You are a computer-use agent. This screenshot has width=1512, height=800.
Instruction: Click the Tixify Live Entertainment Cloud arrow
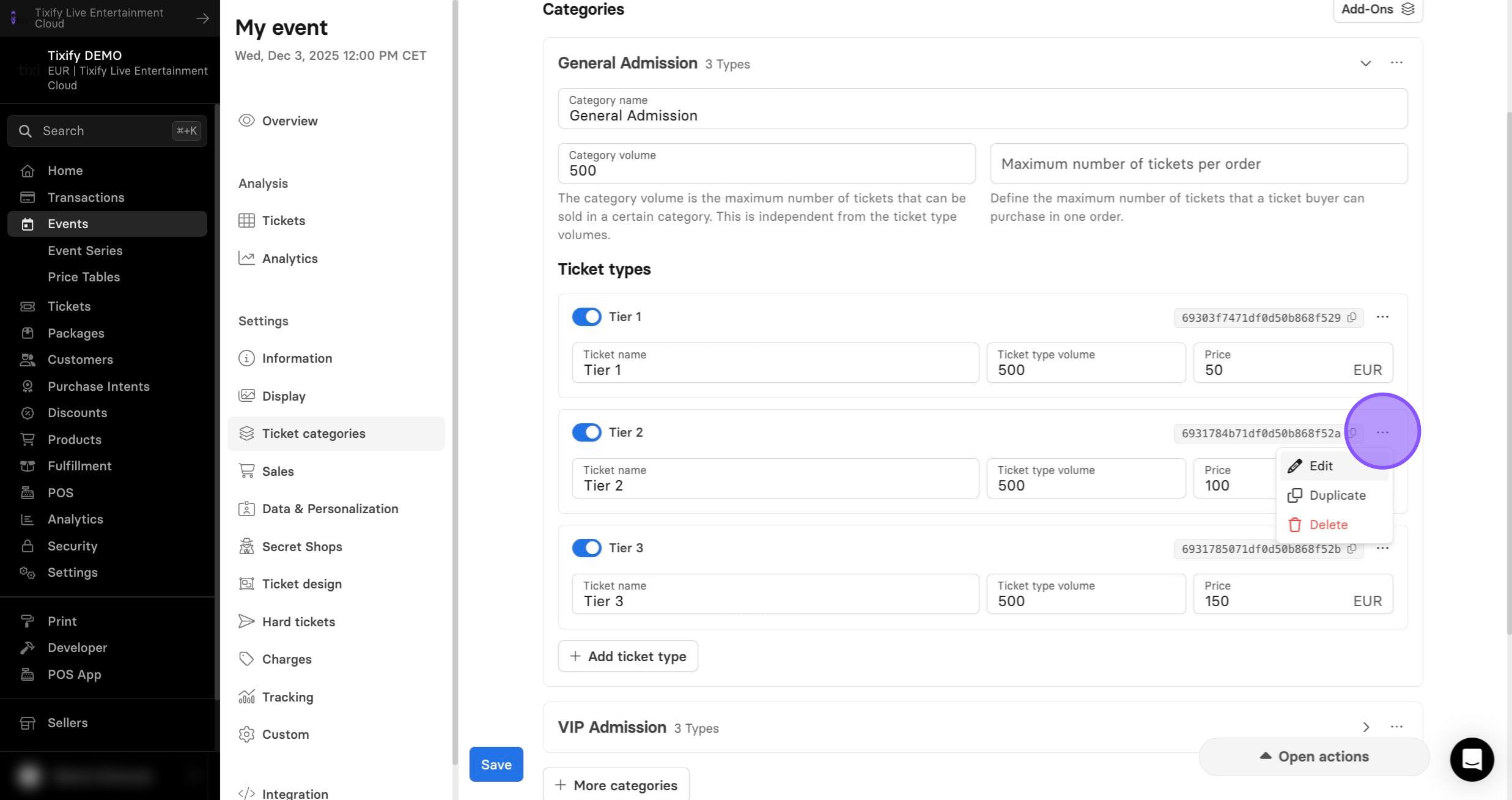202,18
